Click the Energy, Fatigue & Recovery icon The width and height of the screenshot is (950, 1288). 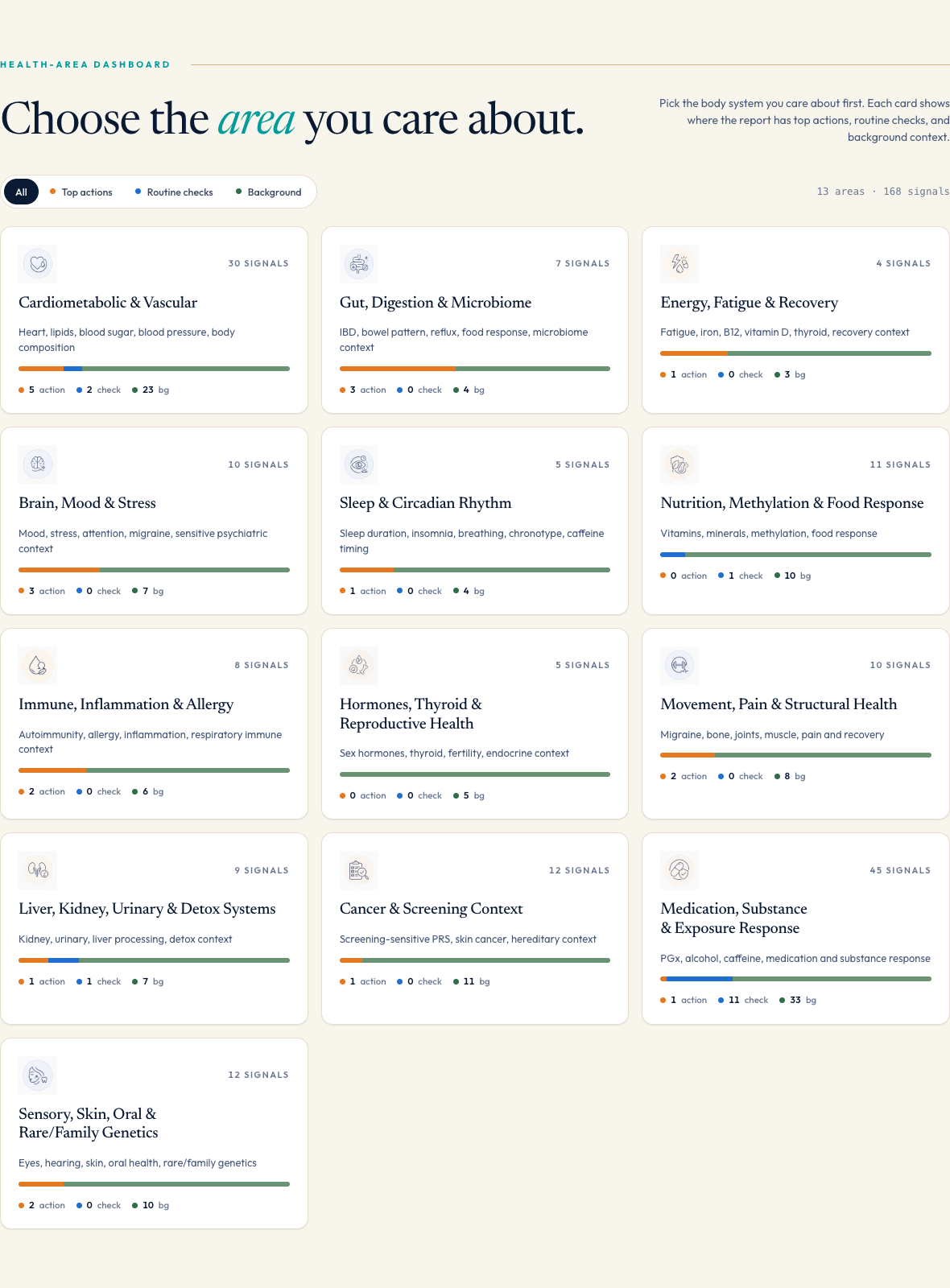tap(679, 263)
